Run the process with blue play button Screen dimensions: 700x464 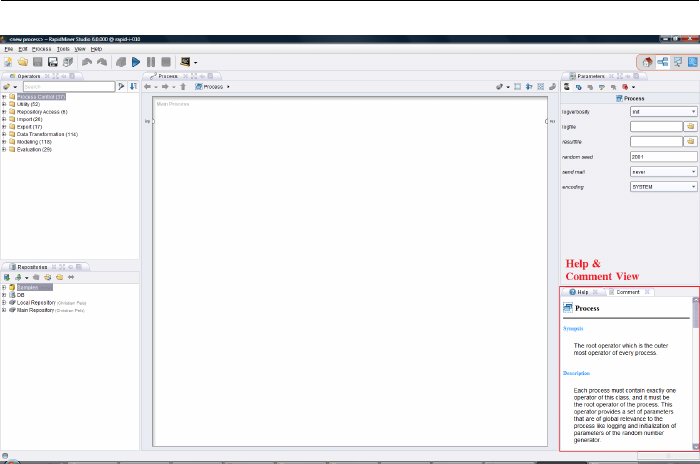click(136, 62)
